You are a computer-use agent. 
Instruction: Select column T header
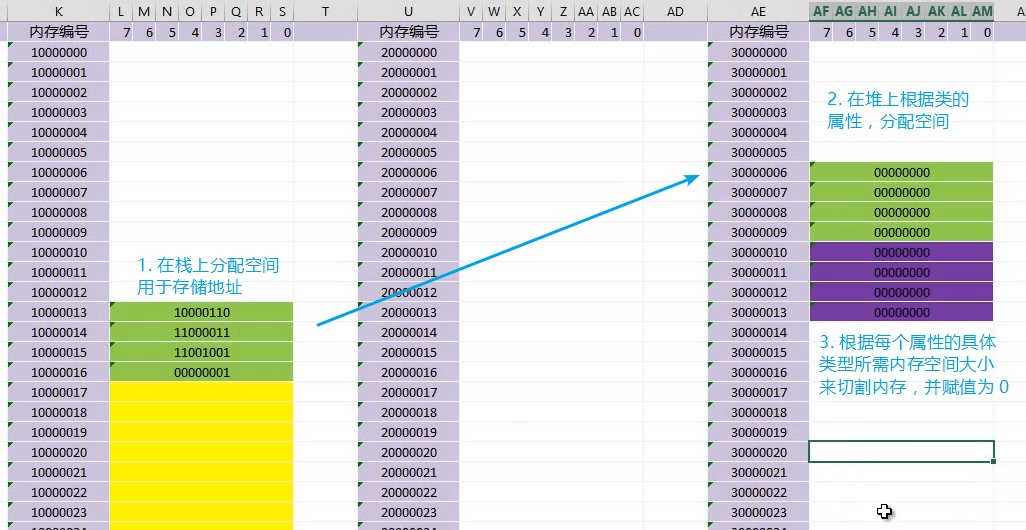coord(325,11)
